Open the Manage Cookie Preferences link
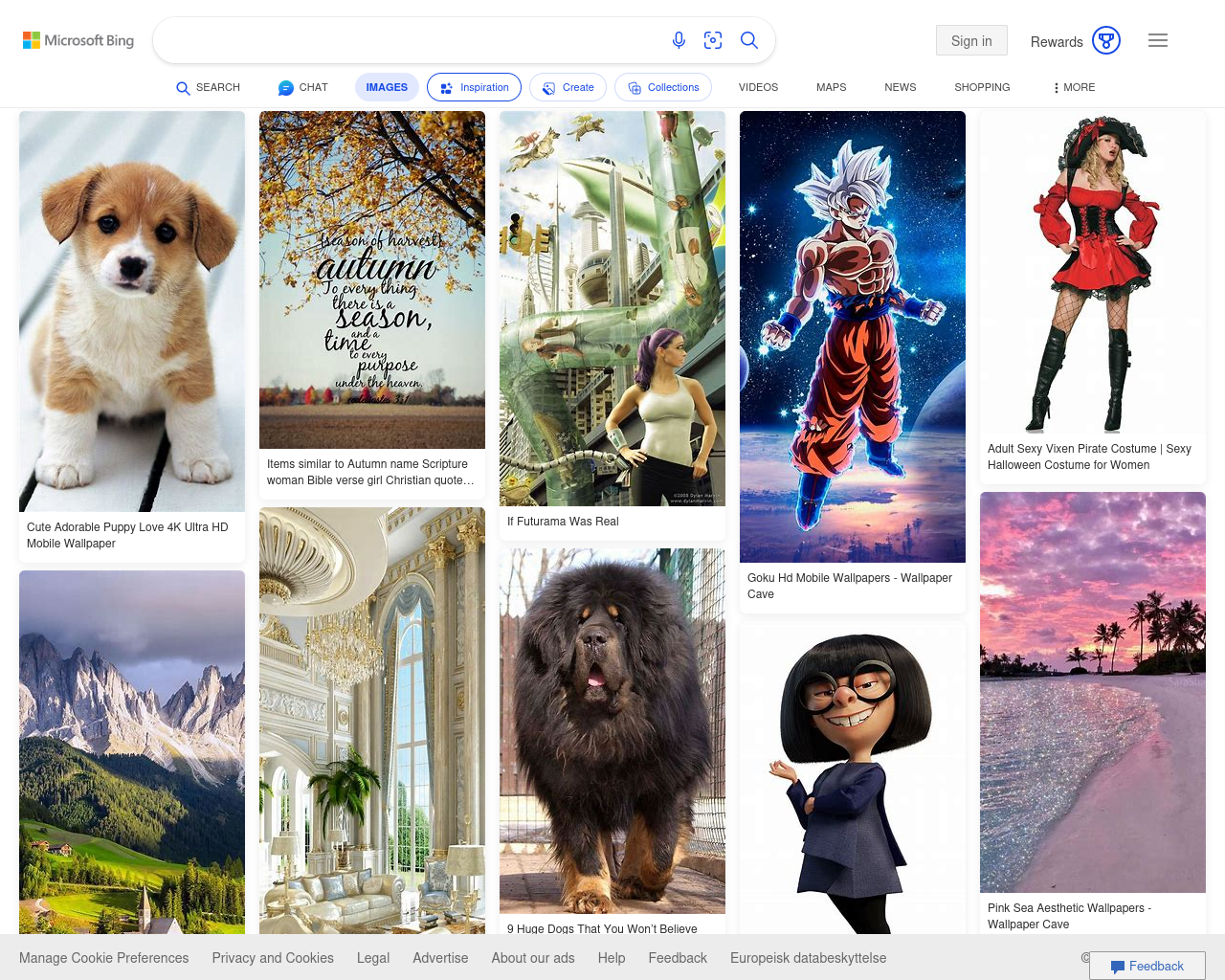Screen dimensions: 1225x980 pyautogui.click(x=104, y=958)
